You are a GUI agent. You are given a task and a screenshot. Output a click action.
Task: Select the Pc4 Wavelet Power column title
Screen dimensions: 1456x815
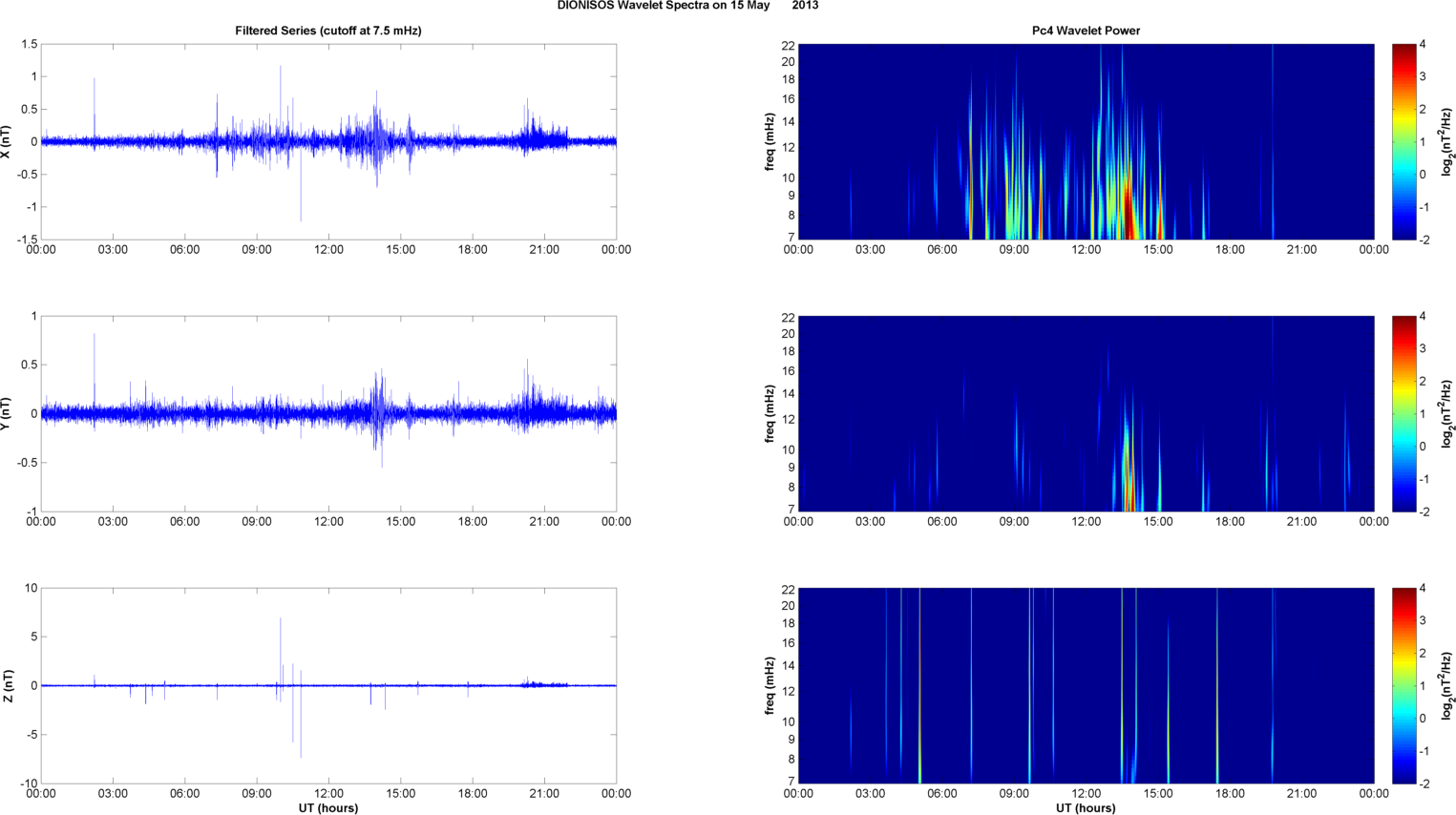(1086, 31)
